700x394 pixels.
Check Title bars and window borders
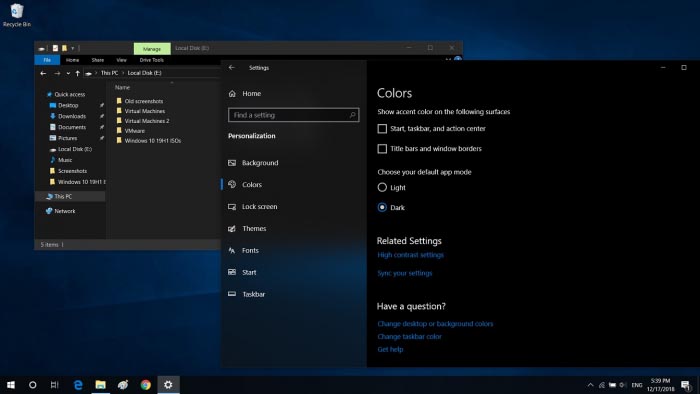(x=382, y=149)
